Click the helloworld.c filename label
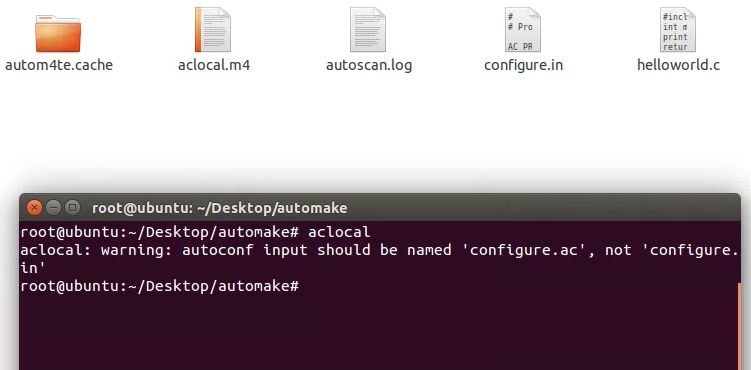751x370 pixels. [678, 65]
